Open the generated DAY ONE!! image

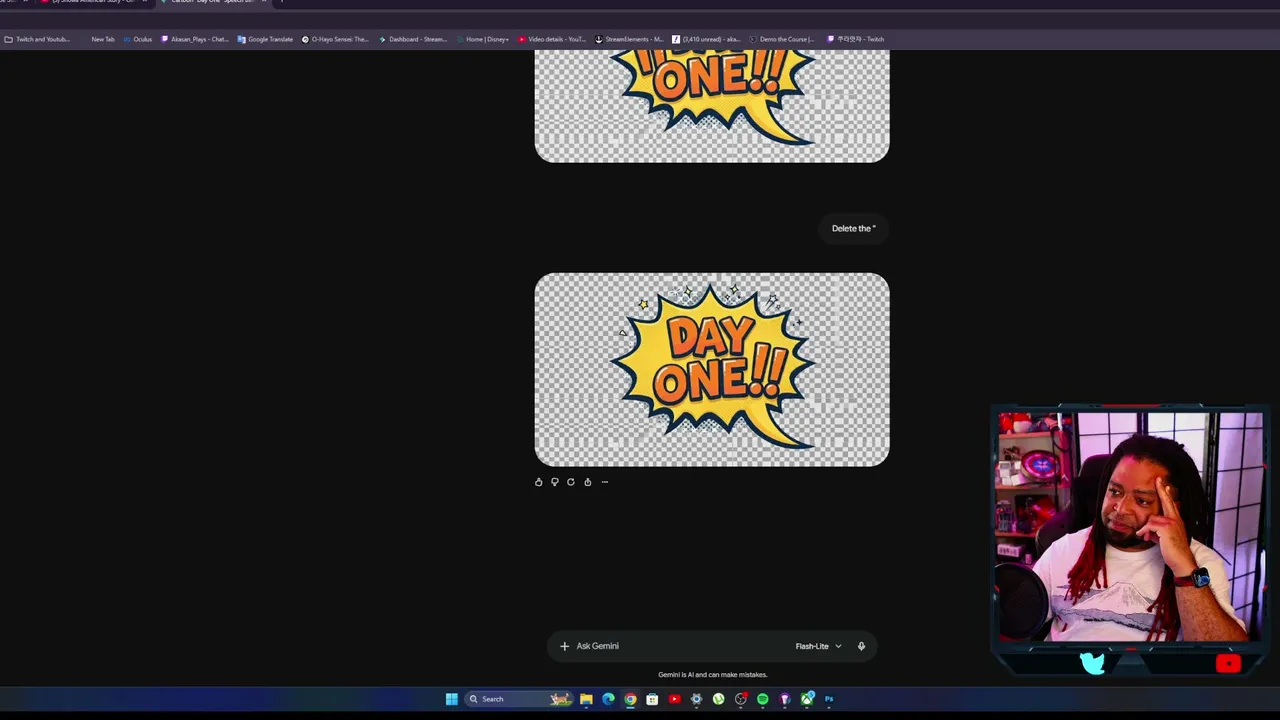click(712, 369)
